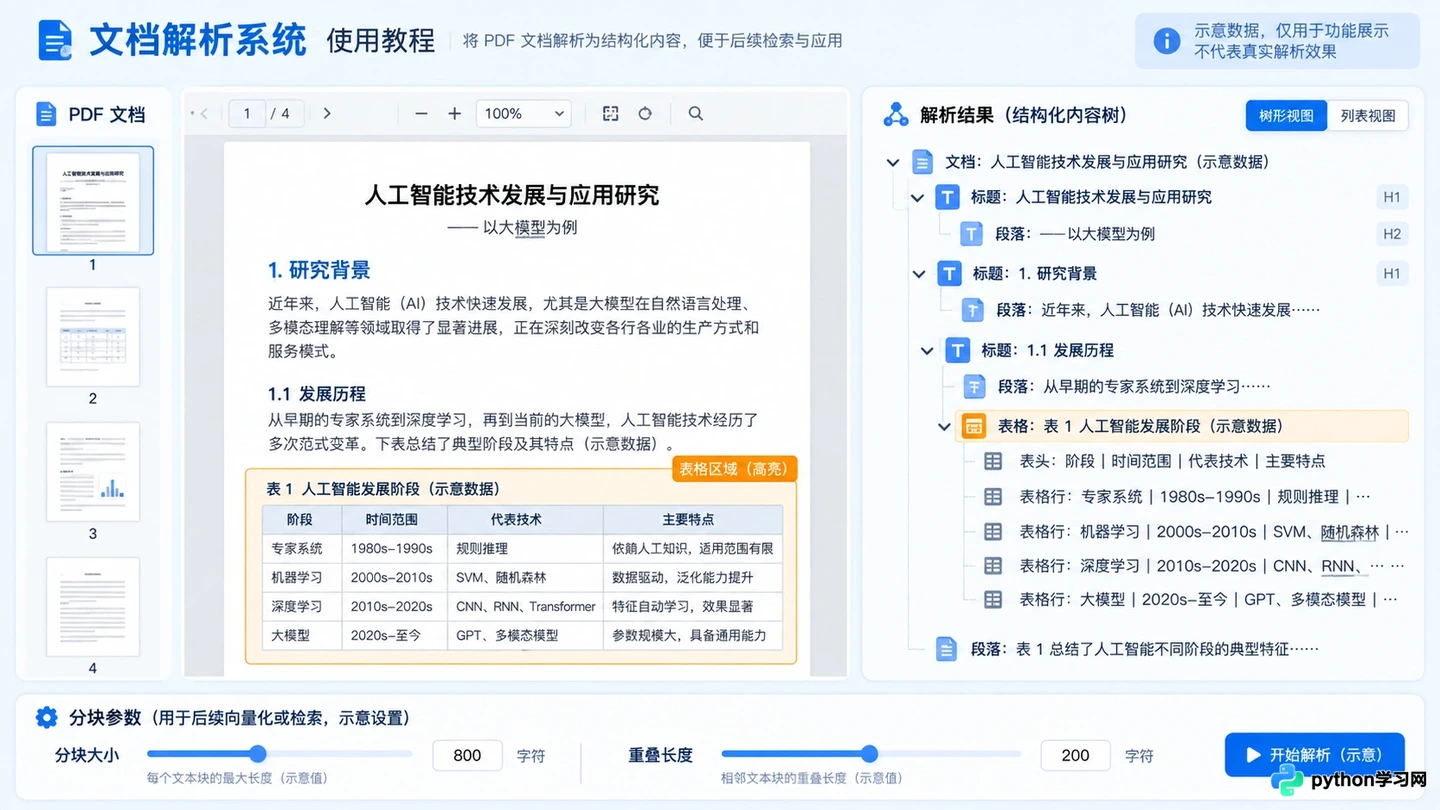The width and height of the screenshot is (1440, 810).
Task: Select page 1 thumbnail
Action: pyautogui.click(x=93, y=201)
